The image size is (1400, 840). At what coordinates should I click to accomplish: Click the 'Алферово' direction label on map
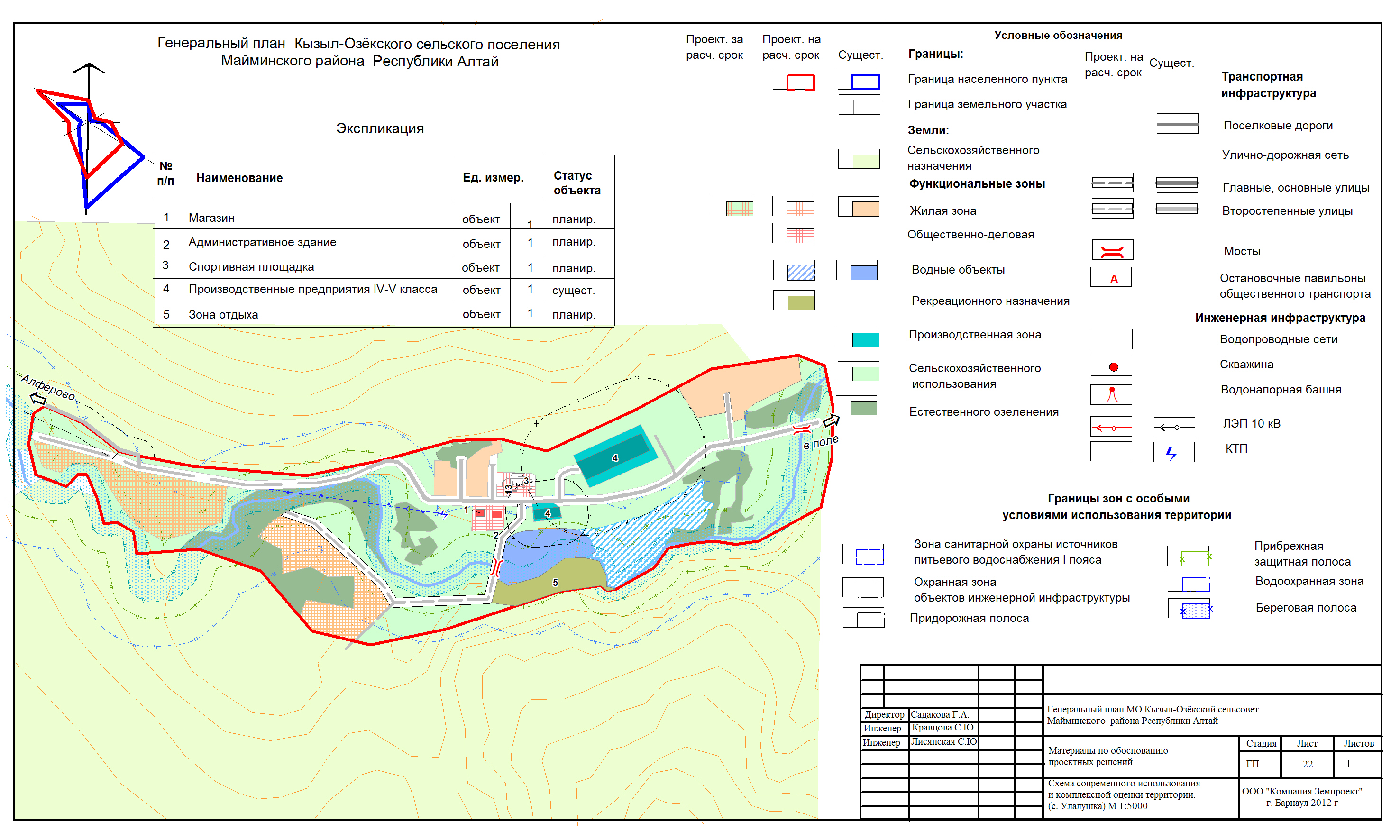point(48,387)
